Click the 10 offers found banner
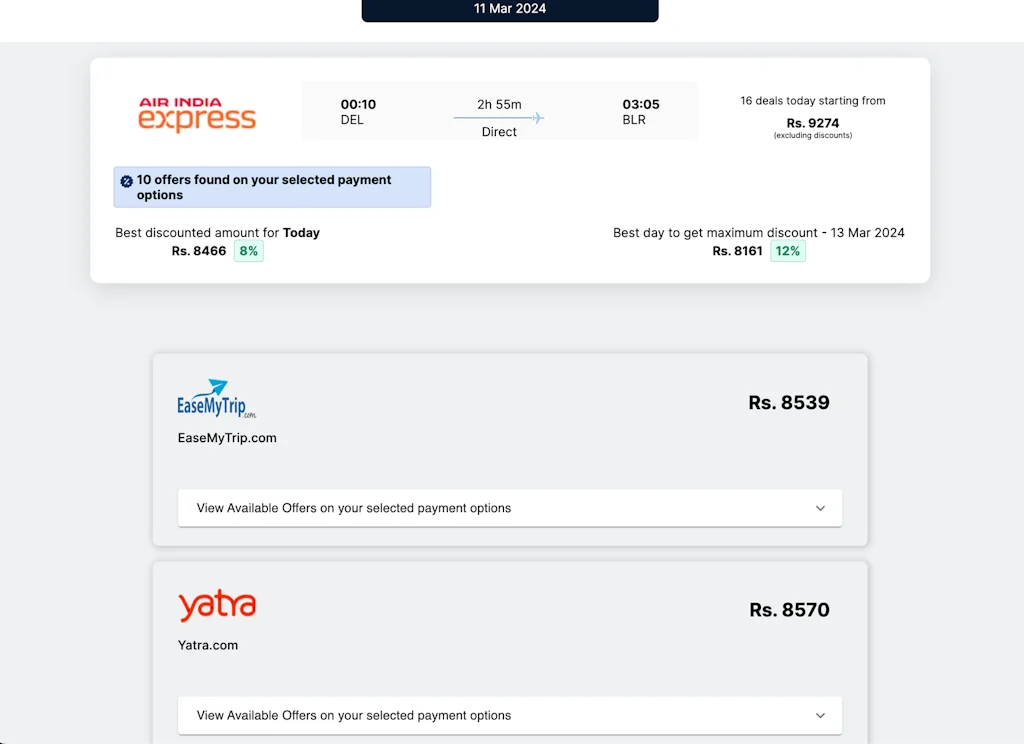This screenshot has height=744, width=1024. click(x=272, y=187)
